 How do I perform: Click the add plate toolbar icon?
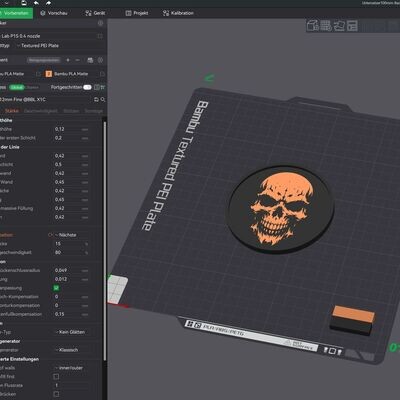pyautogui.click(x=326, y=26)
